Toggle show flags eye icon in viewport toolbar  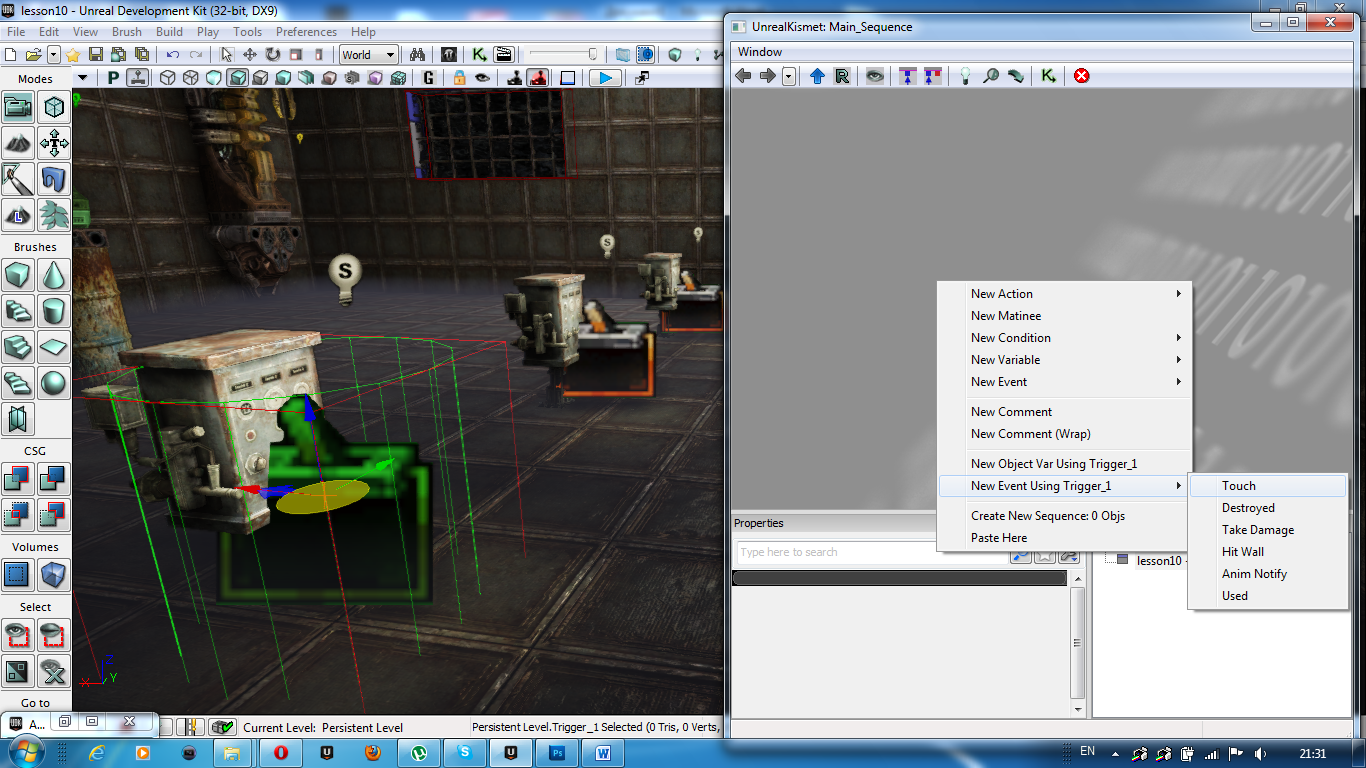(482, 78)
